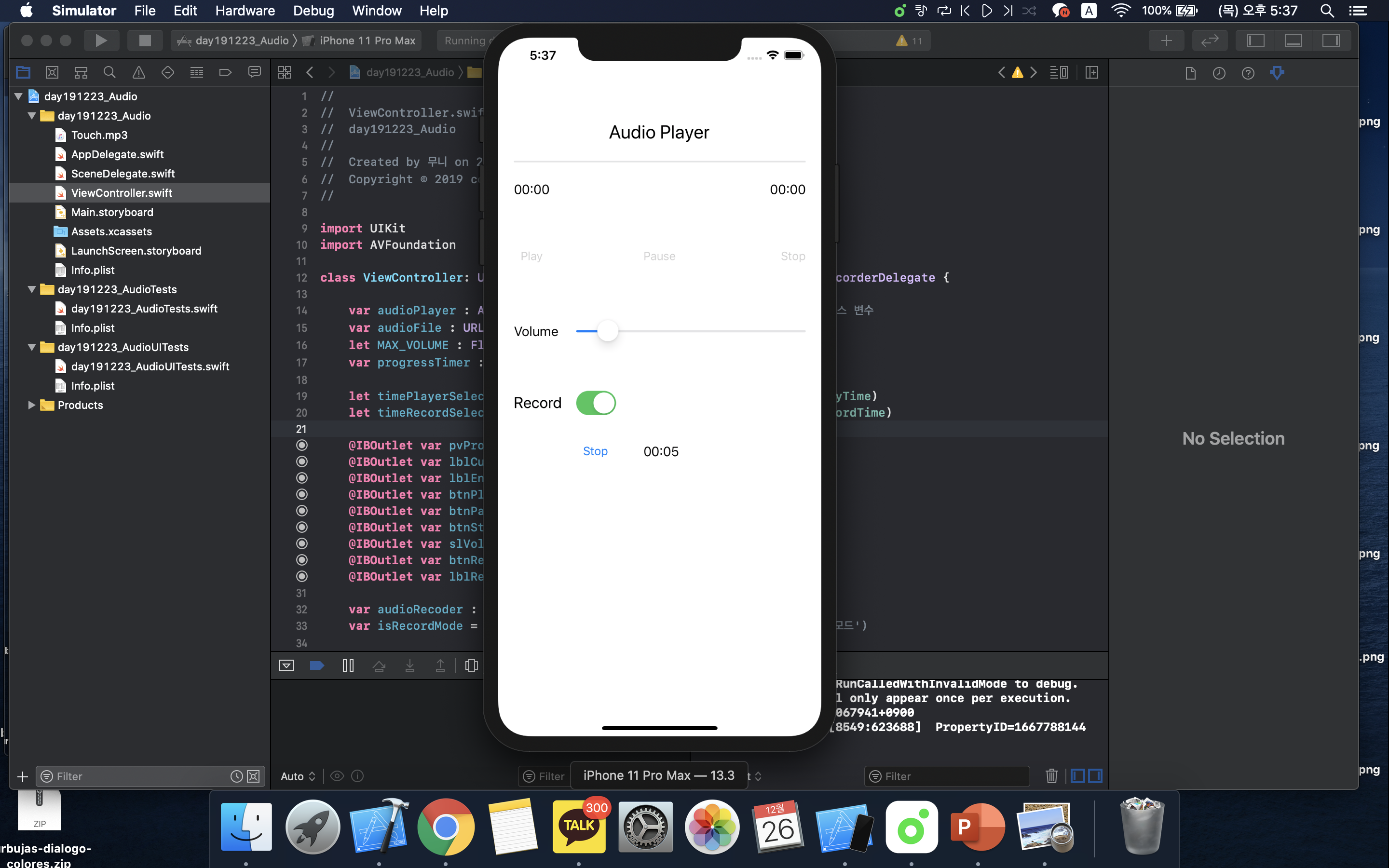The width and height of the screenshot is (1389, 868).
Task: Open the Hardware menu
Action: [x=245, y=10]
